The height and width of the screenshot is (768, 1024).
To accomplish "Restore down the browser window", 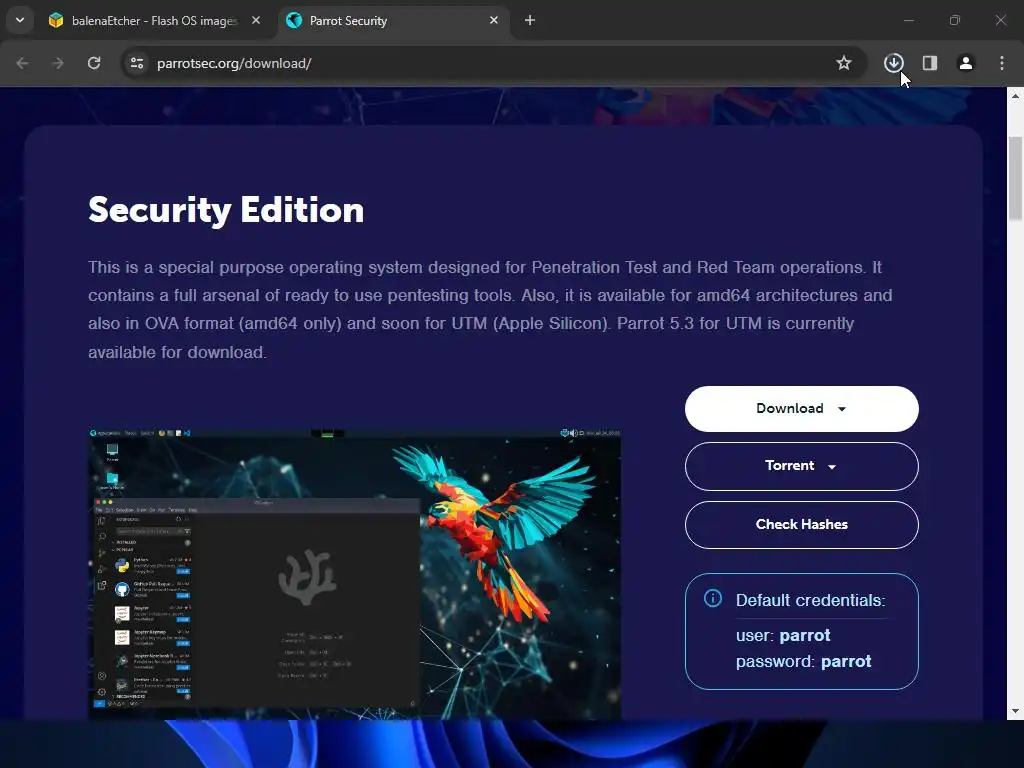I will point(955,20).
